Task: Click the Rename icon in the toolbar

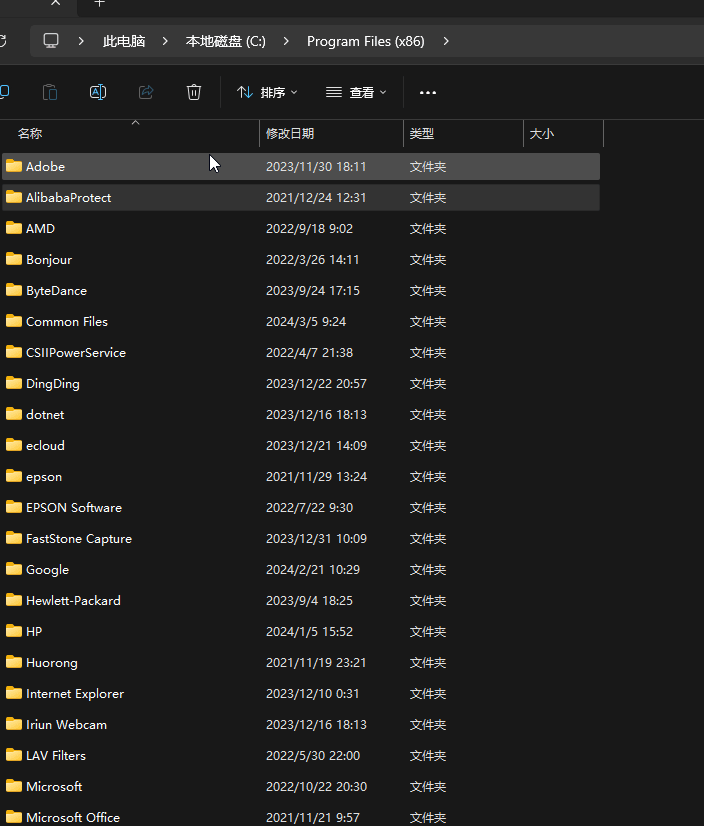Action: pyautogui.click(x=98, y=92)
